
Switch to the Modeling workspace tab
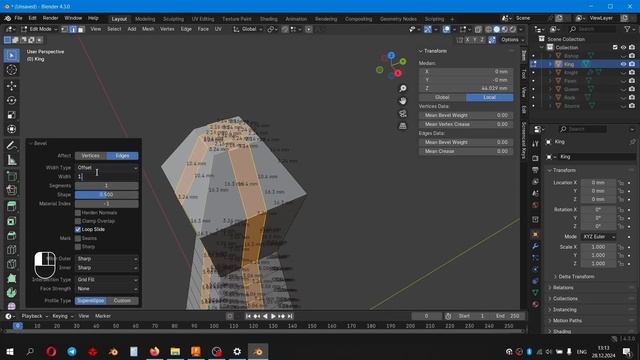(x=145, y=19)
